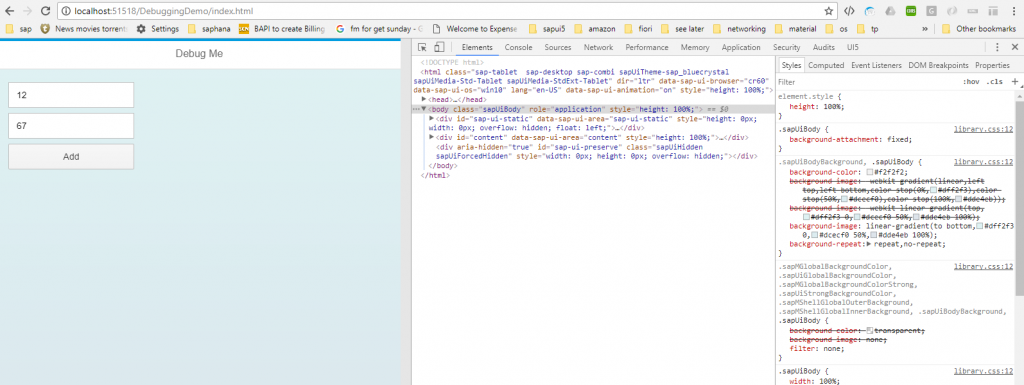Image resolution: width=1024 pixels, height=385 pixels.
Task: Open the Performance tab
Action: pyautogui.click(x=647, y=47)
